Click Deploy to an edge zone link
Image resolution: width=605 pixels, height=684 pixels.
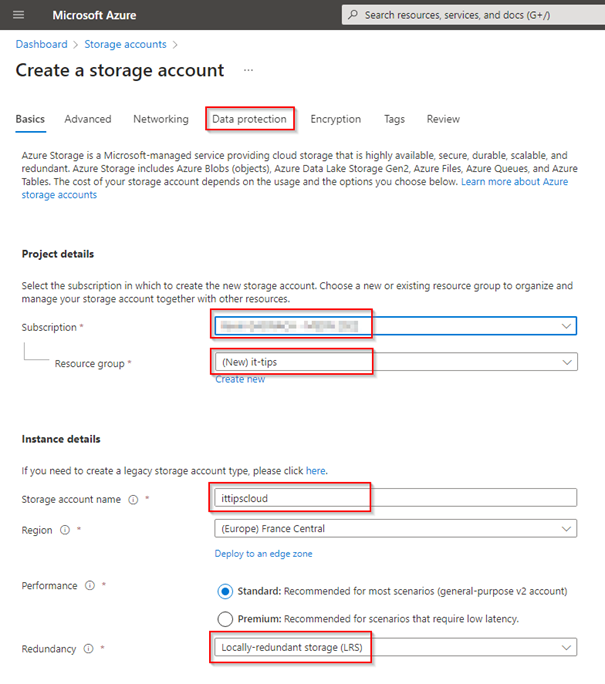coord(263,554)
